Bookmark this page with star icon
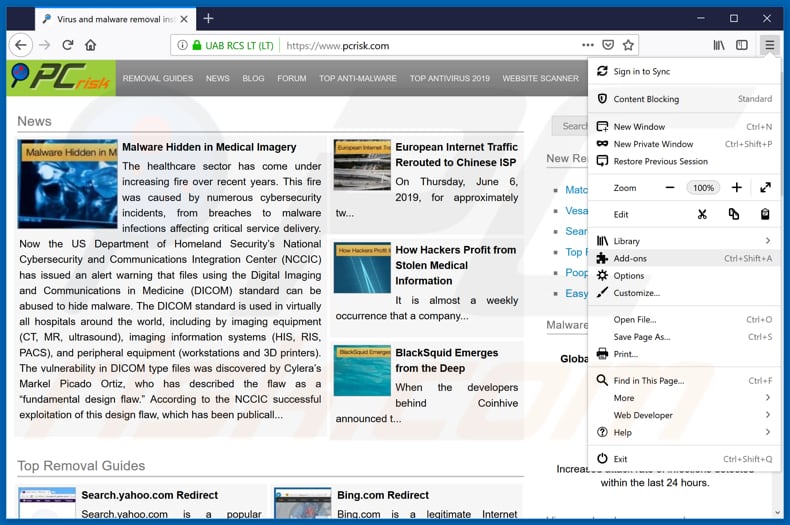This screenshot has width=790, height=525. click(628, 45)
